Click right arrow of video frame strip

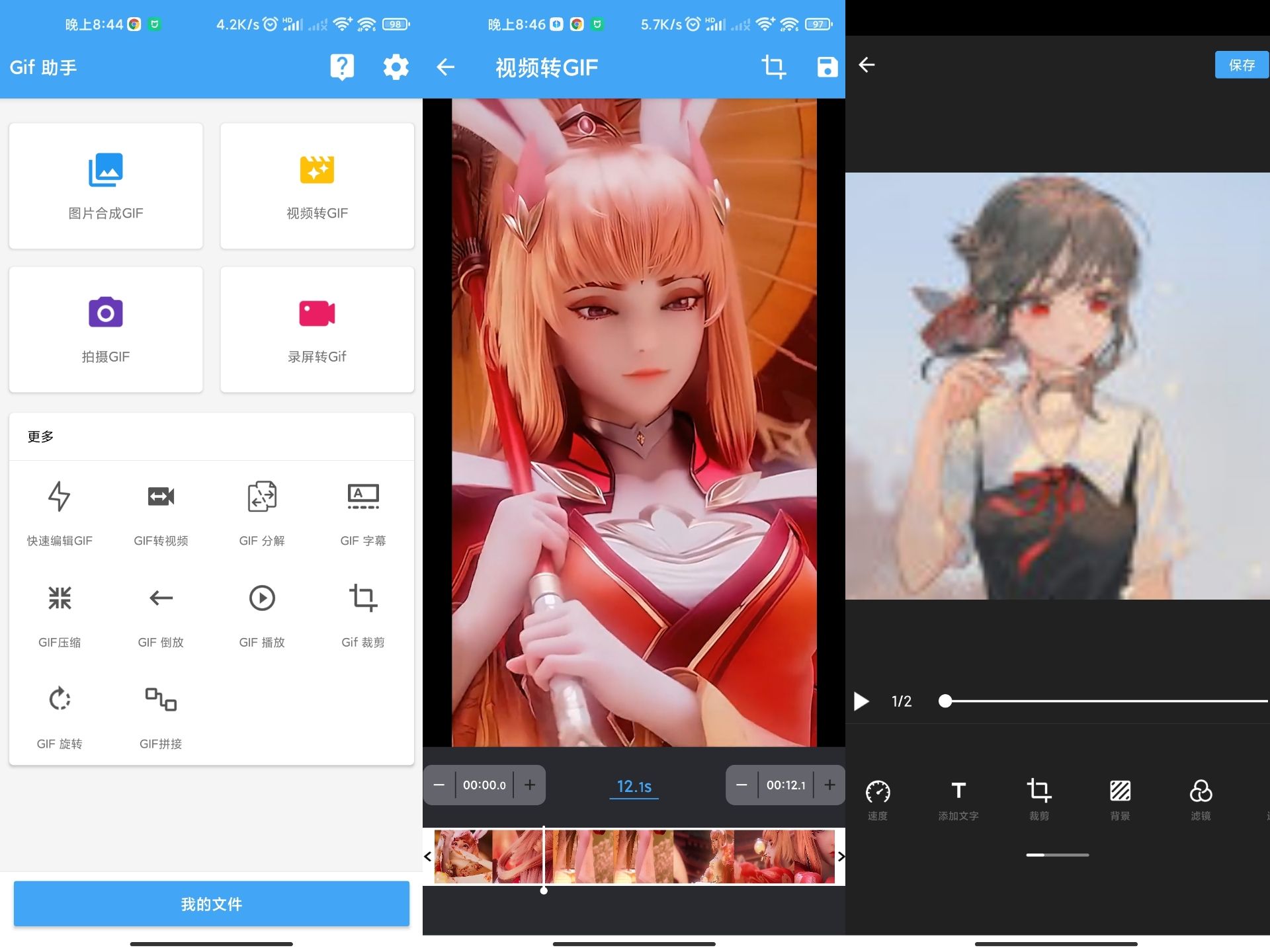(841, 857)
